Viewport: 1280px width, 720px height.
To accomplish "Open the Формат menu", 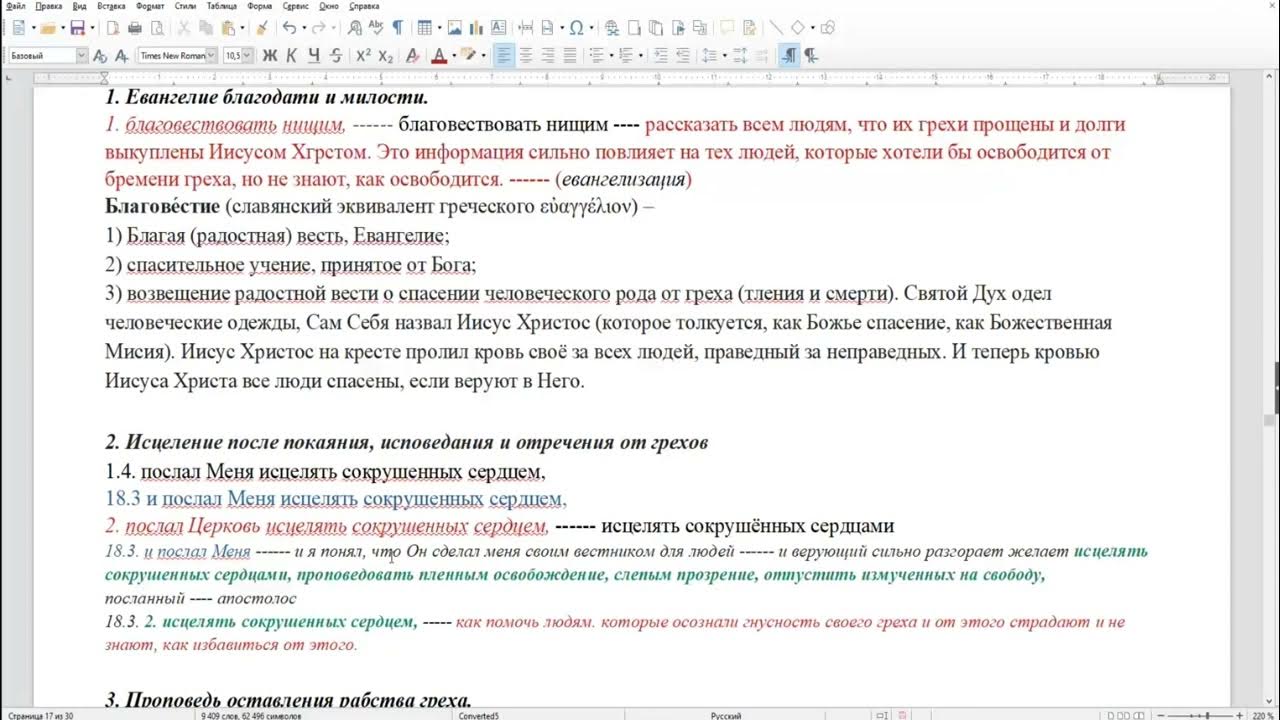I will click(150, 6).
